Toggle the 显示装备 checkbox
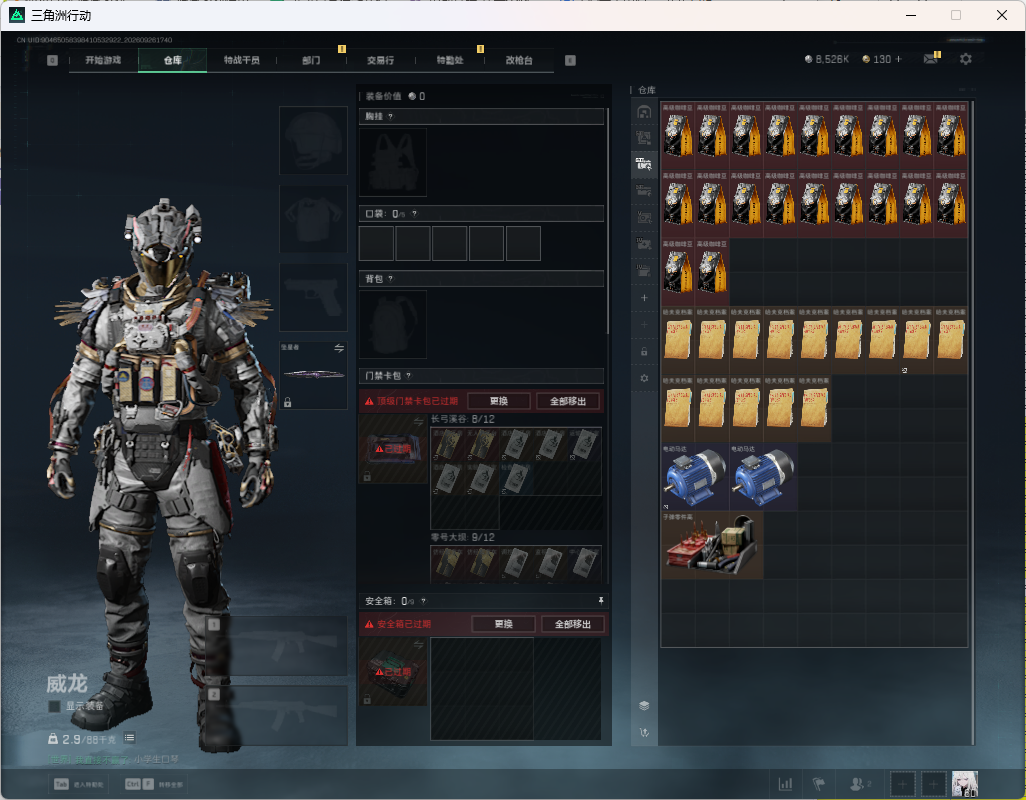Screen dimensions: 1026x800 coord(55,706)
